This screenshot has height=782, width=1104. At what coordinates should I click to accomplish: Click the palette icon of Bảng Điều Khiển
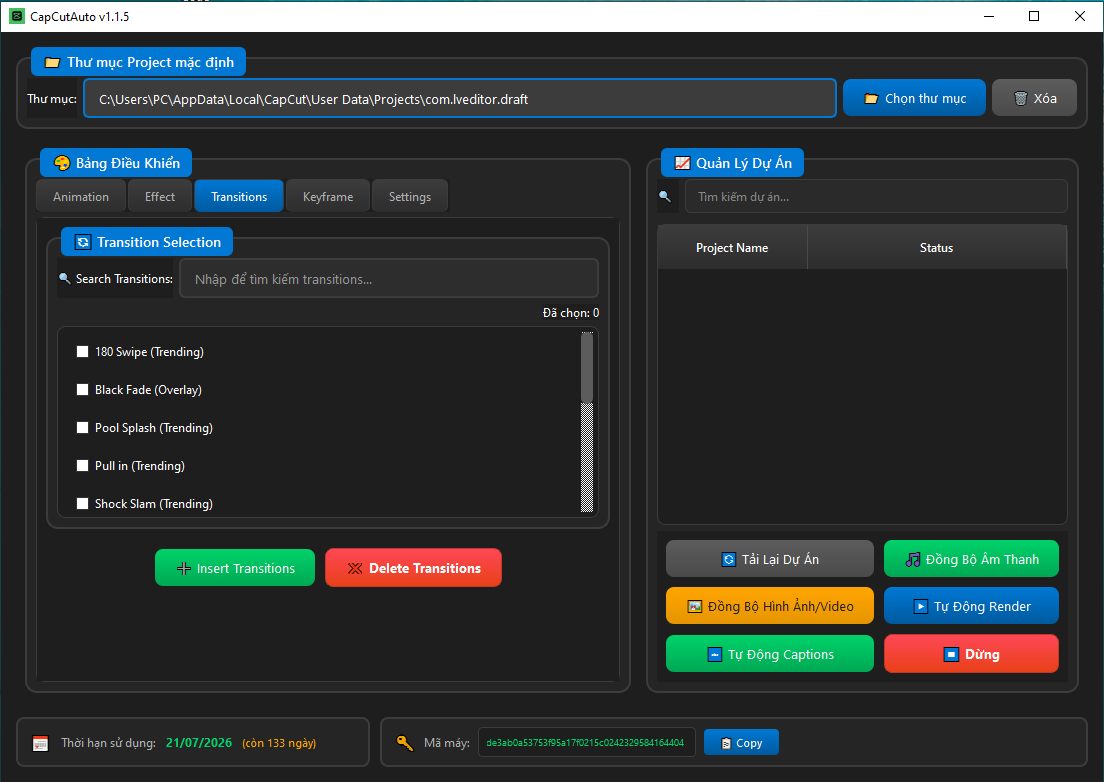click(x=62, y=163)
